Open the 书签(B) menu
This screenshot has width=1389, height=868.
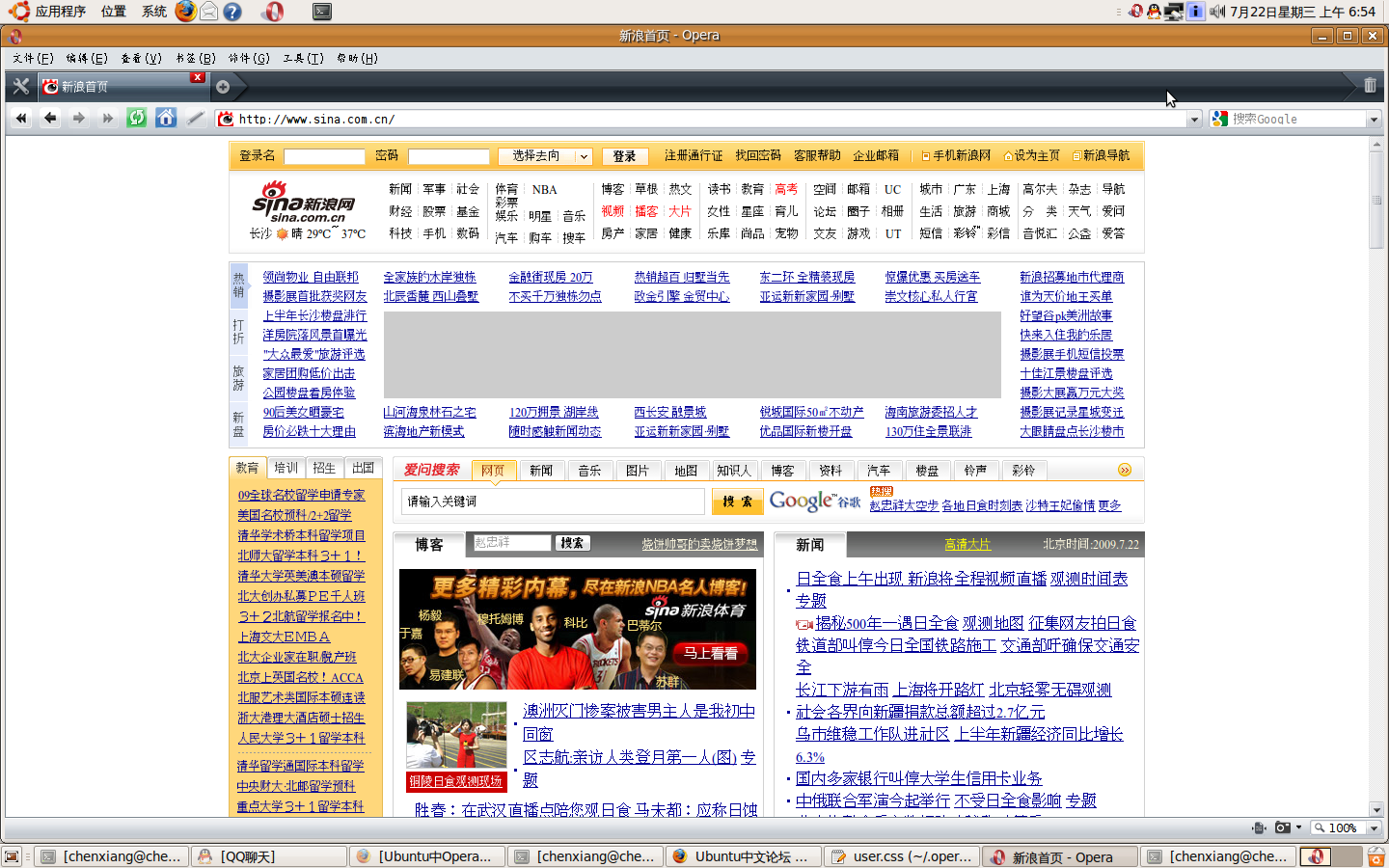point(195,58)
